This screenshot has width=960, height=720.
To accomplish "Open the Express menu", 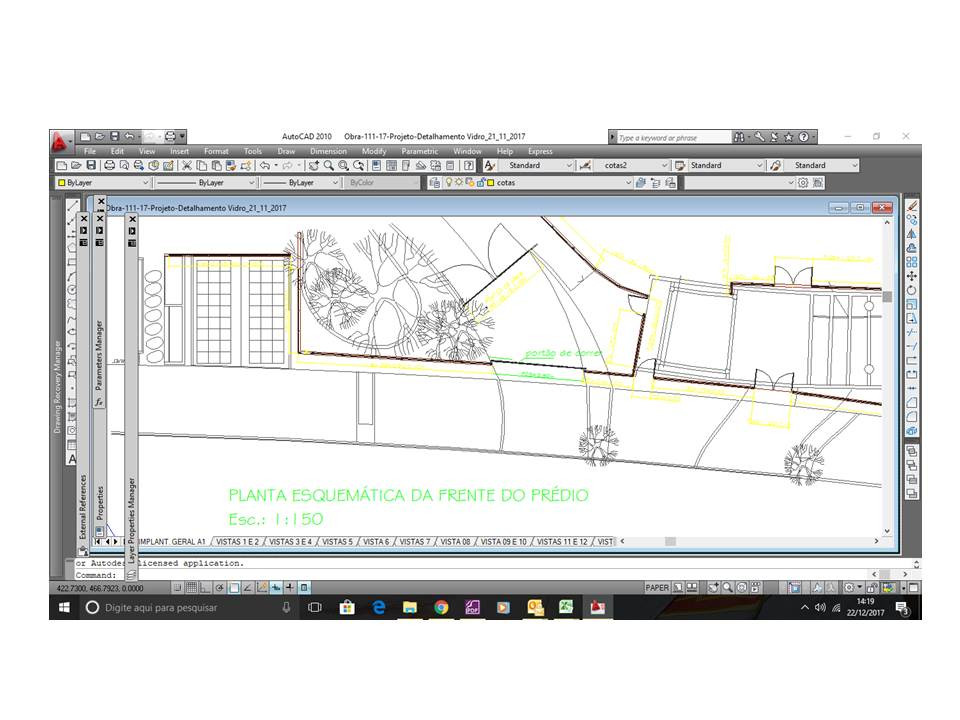I will pyautogui.click(x=540, y=151).
